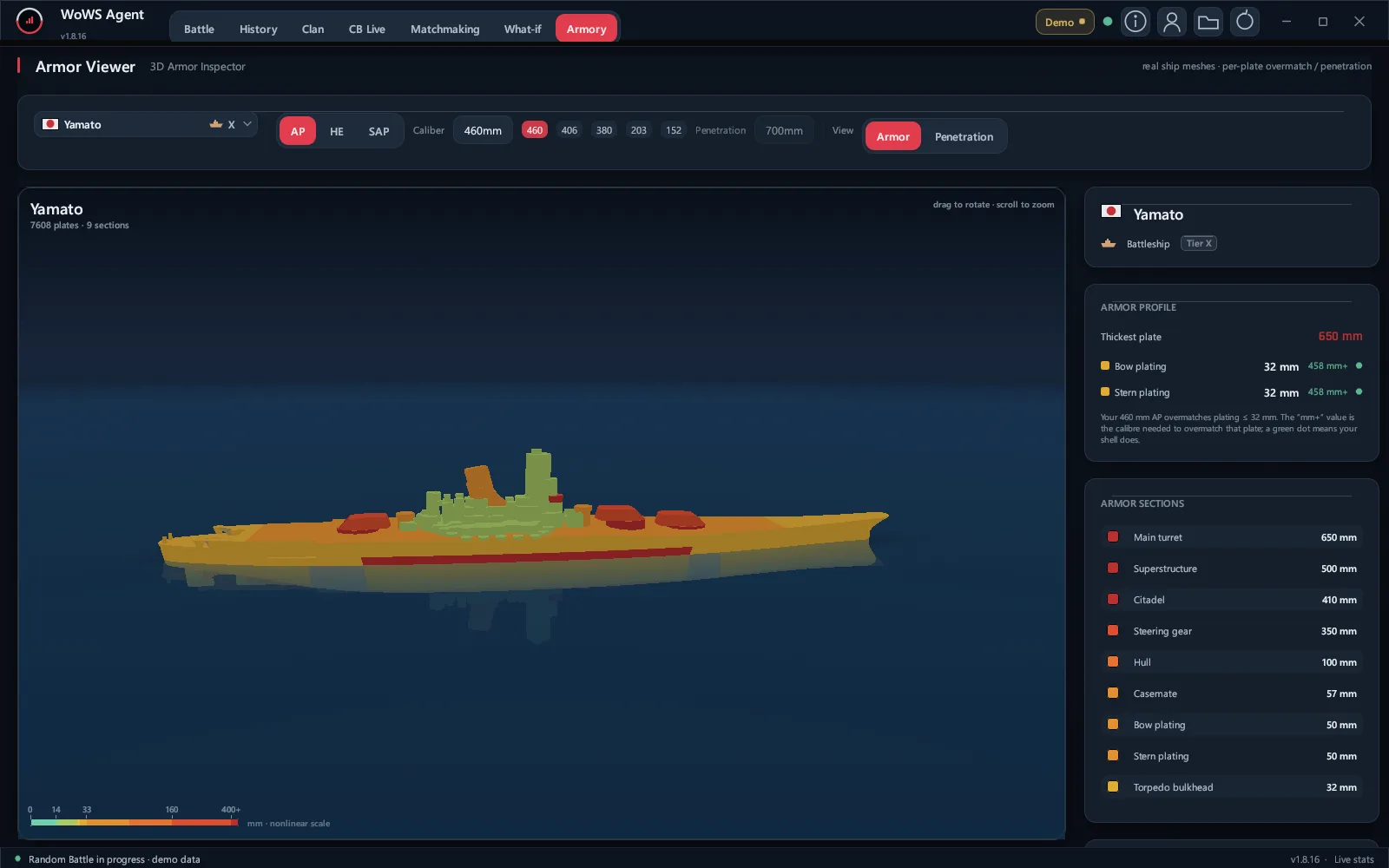
Task: Switch view to Armor mode
Action: 892,136
